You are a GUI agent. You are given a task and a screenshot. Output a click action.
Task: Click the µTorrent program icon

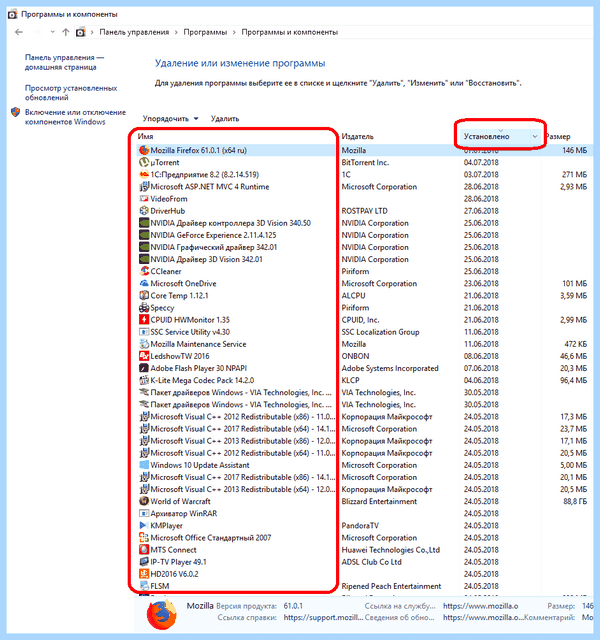[x=144, y=162]
